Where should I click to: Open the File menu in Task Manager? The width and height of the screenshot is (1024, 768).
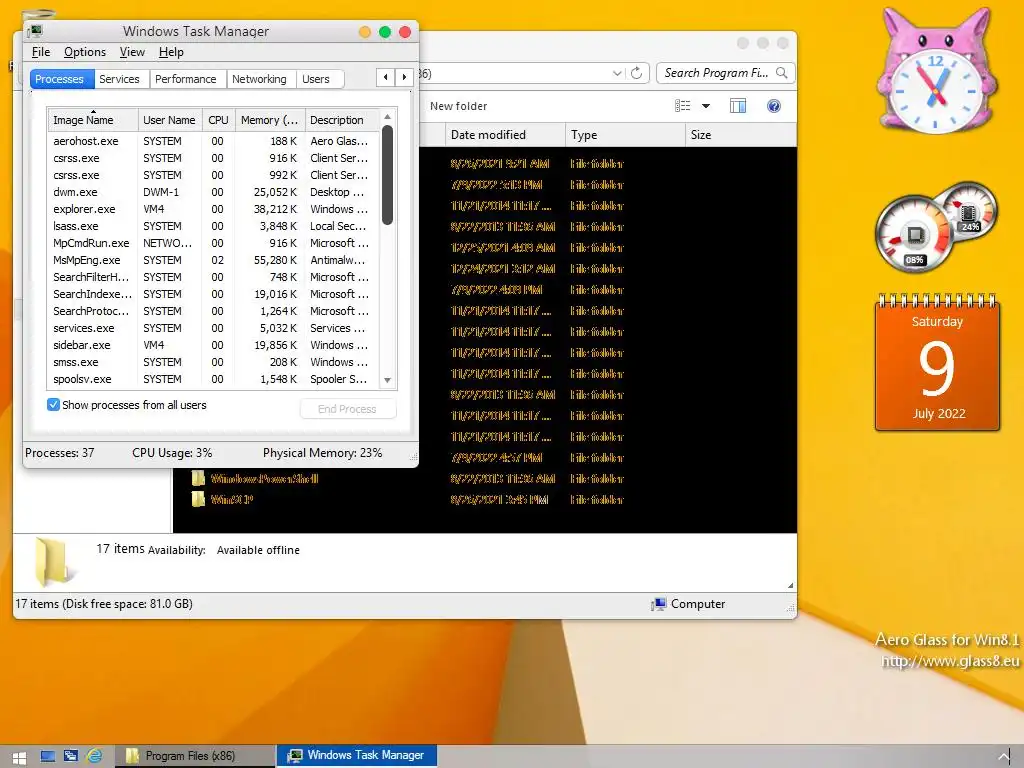point(40,52)
